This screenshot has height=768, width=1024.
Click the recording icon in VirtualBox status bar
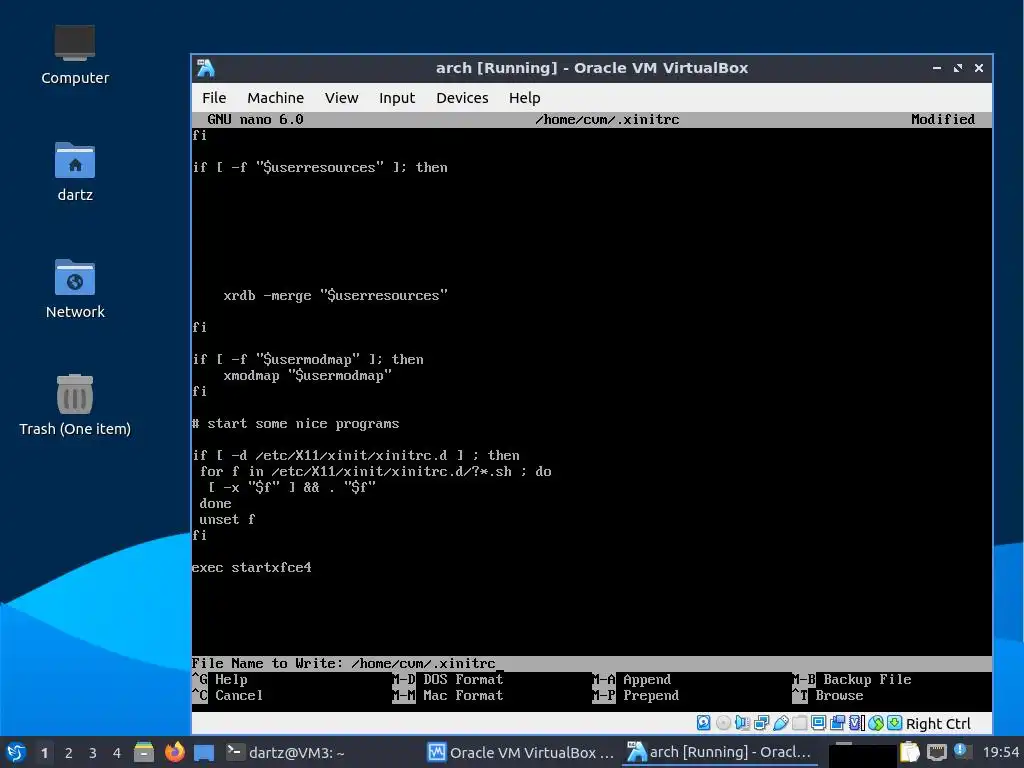coord(837,723)
